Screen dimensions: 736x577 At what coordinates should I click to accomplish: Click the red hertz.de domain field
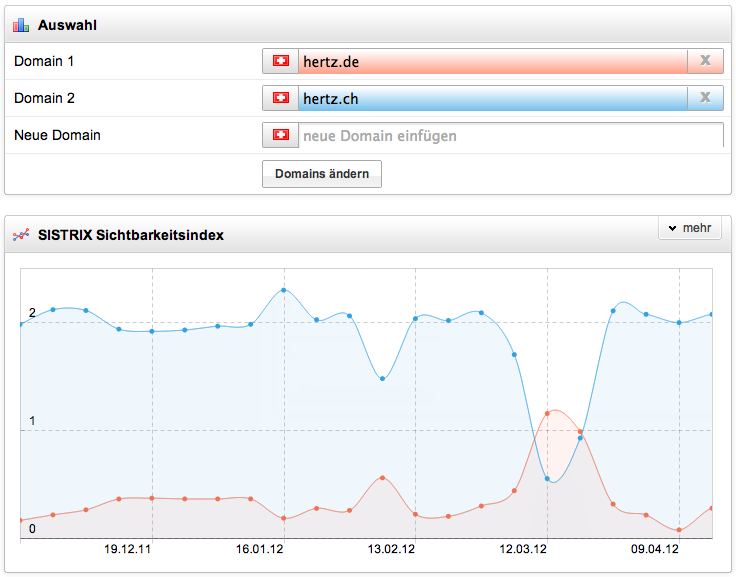[492, 62]
